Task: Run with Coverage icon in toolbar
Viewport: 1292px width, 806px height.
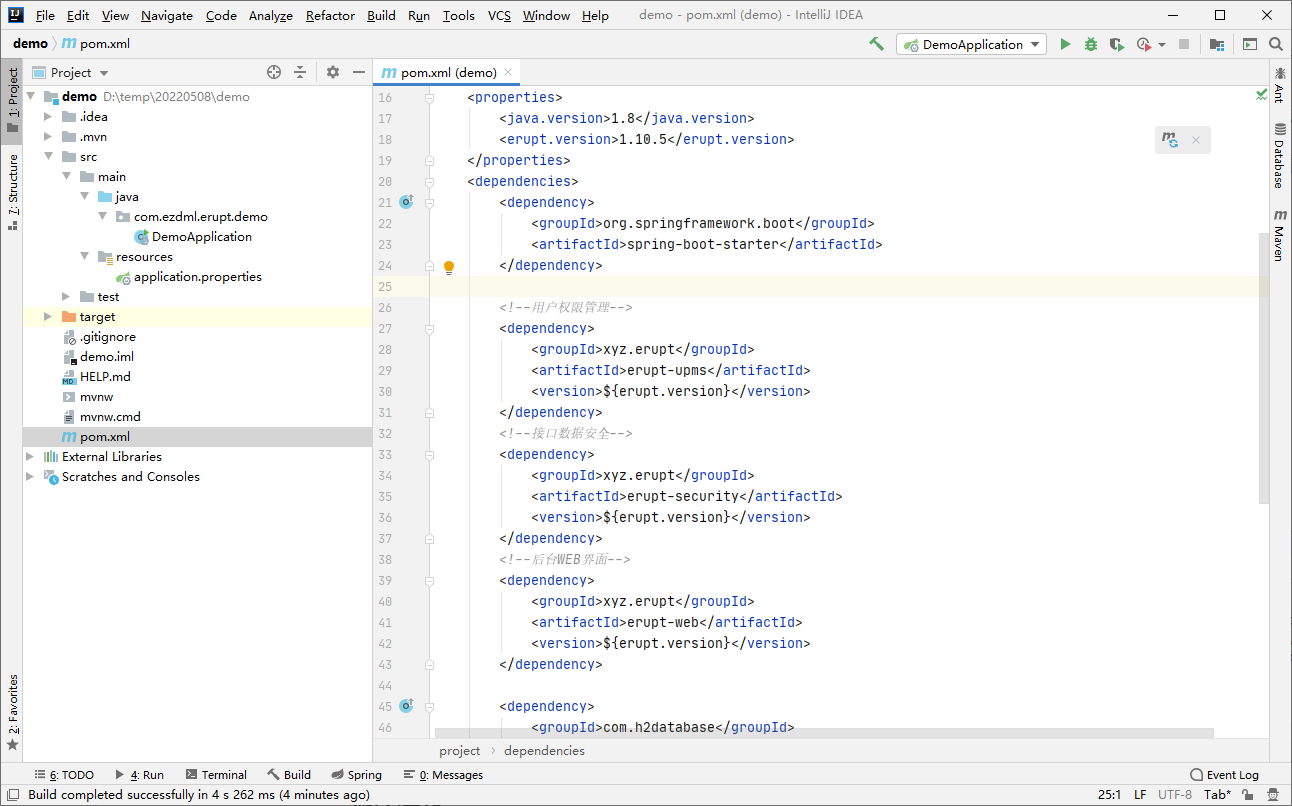Action: [1116, 44]
